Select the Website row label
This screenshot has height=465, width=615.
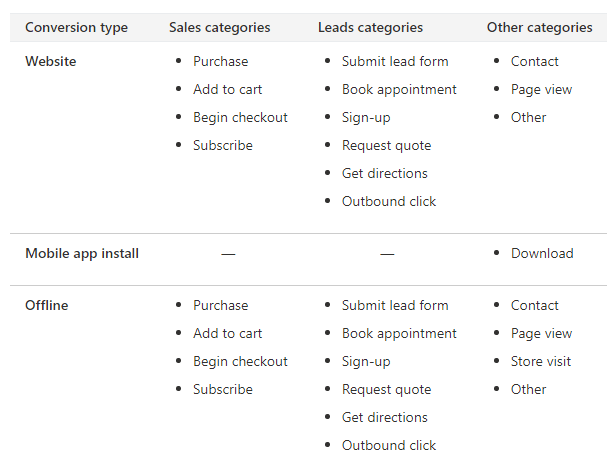pyautogui.click(x=51, y=62)
